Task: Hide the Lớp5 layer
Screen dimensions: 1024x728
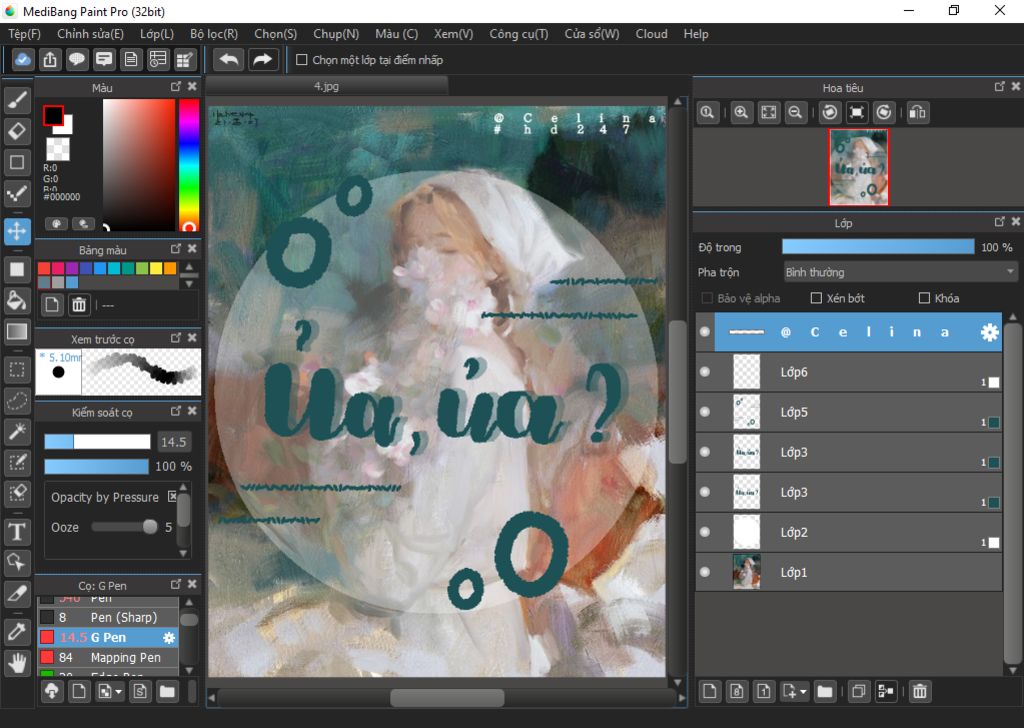Action: (x=705, y=412)
